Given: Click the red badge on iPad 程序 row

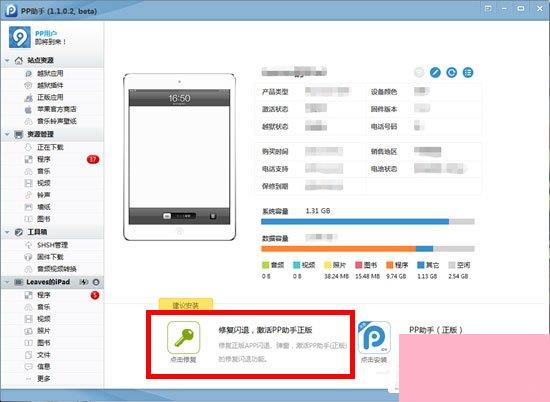Looking at the screenshot, I should (95, 295).
